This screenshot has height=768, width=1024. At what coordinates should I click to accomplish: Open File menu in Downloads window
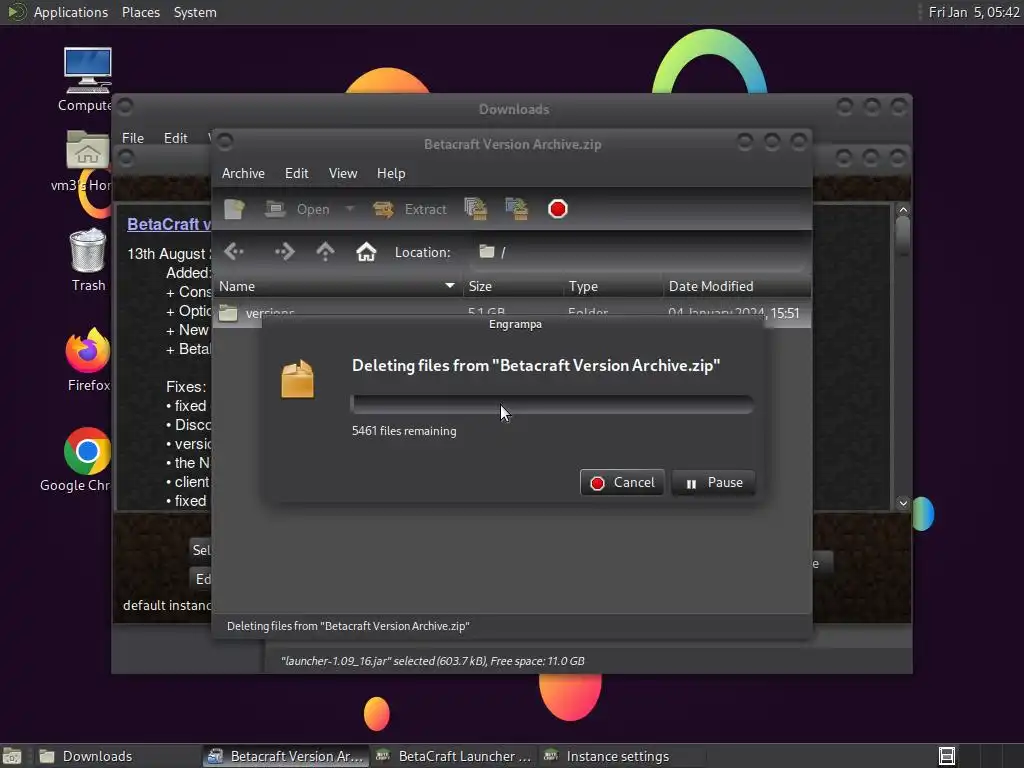coord(133,138)
